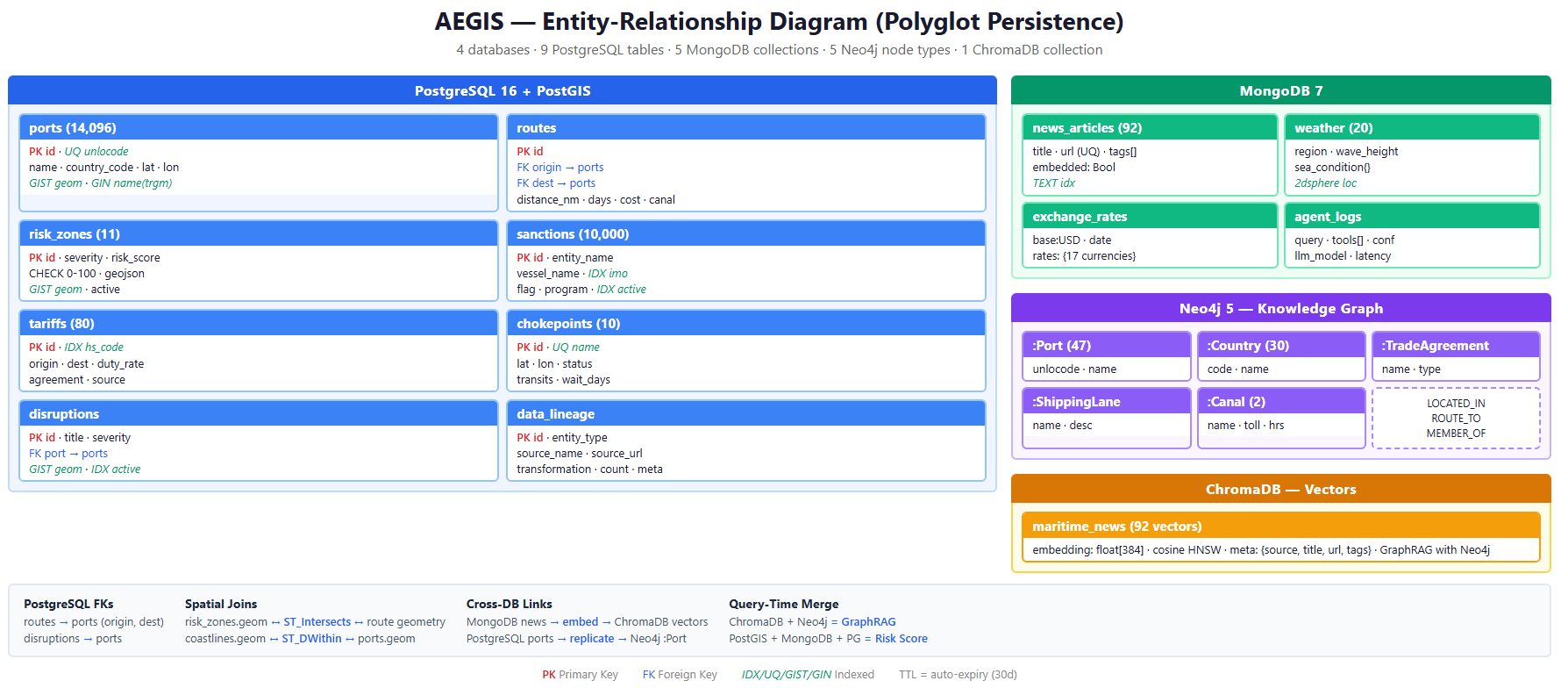
Task: Select the 'exchange_rates' collection header
Action: pos(1150,217)
